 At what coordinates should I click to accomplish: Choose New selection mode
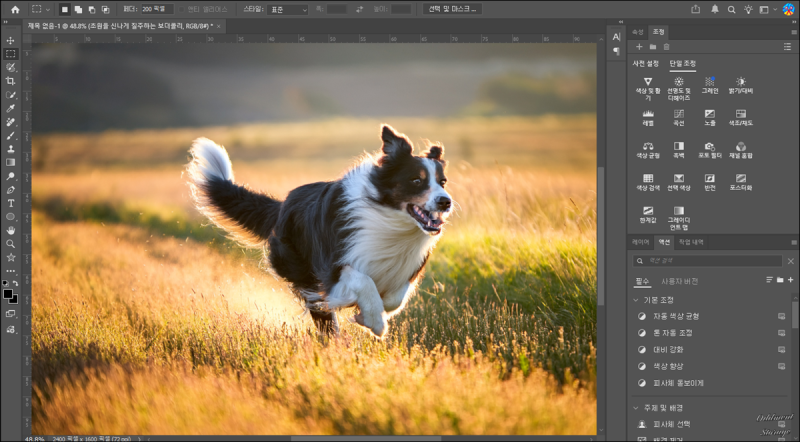click(64, 9)
